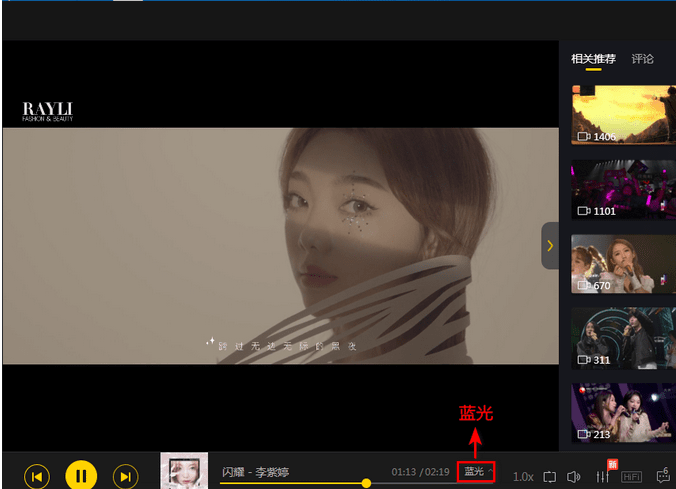Toggle the HiFi sound mode

tap(631, 477)
